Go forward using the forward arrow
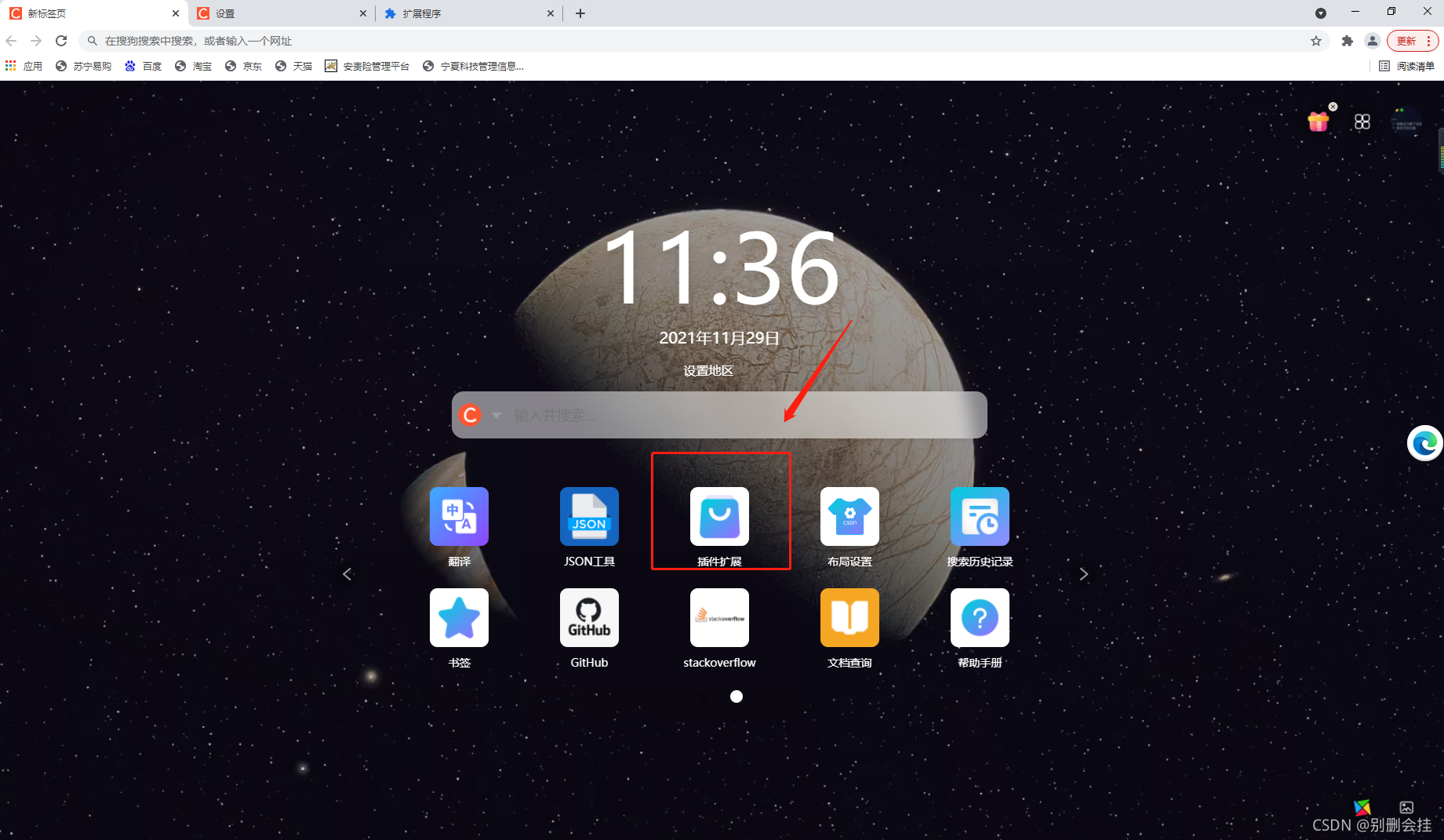The height and width of the screenshot is (840, 1444). [36, 41]
